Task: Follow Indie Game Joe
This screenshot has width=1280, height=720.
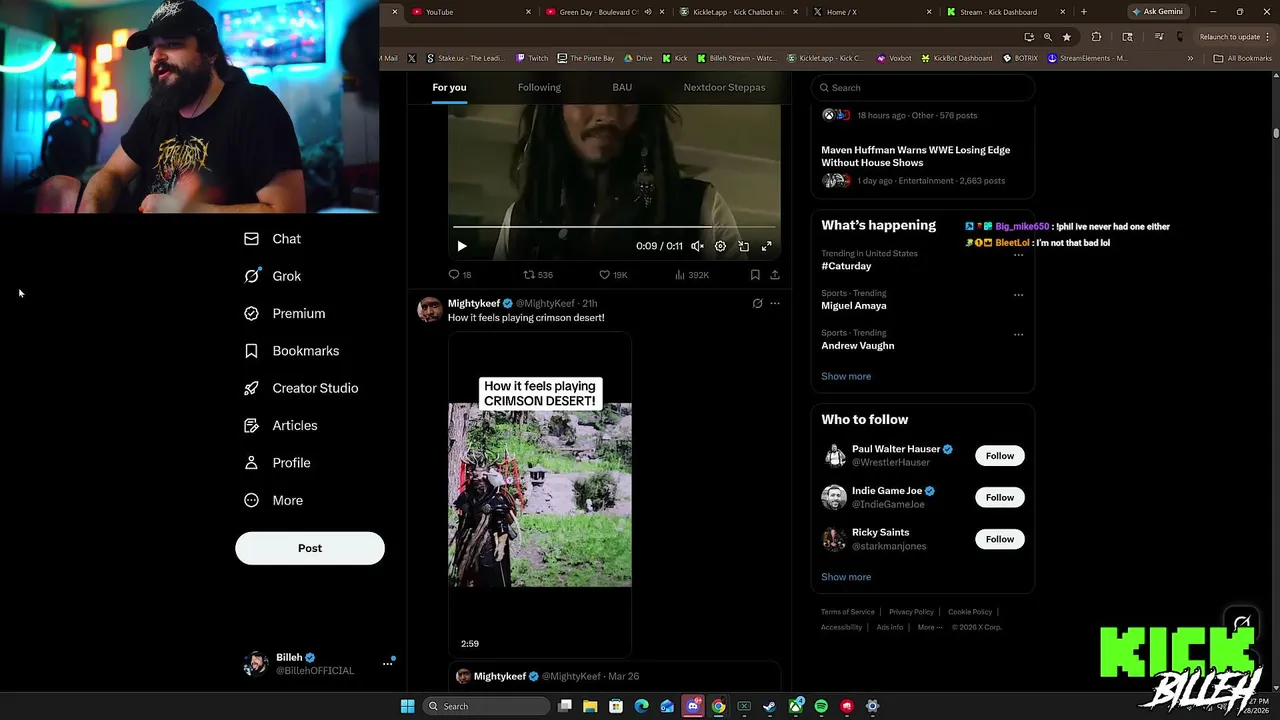Action: tap(1000, 497)
